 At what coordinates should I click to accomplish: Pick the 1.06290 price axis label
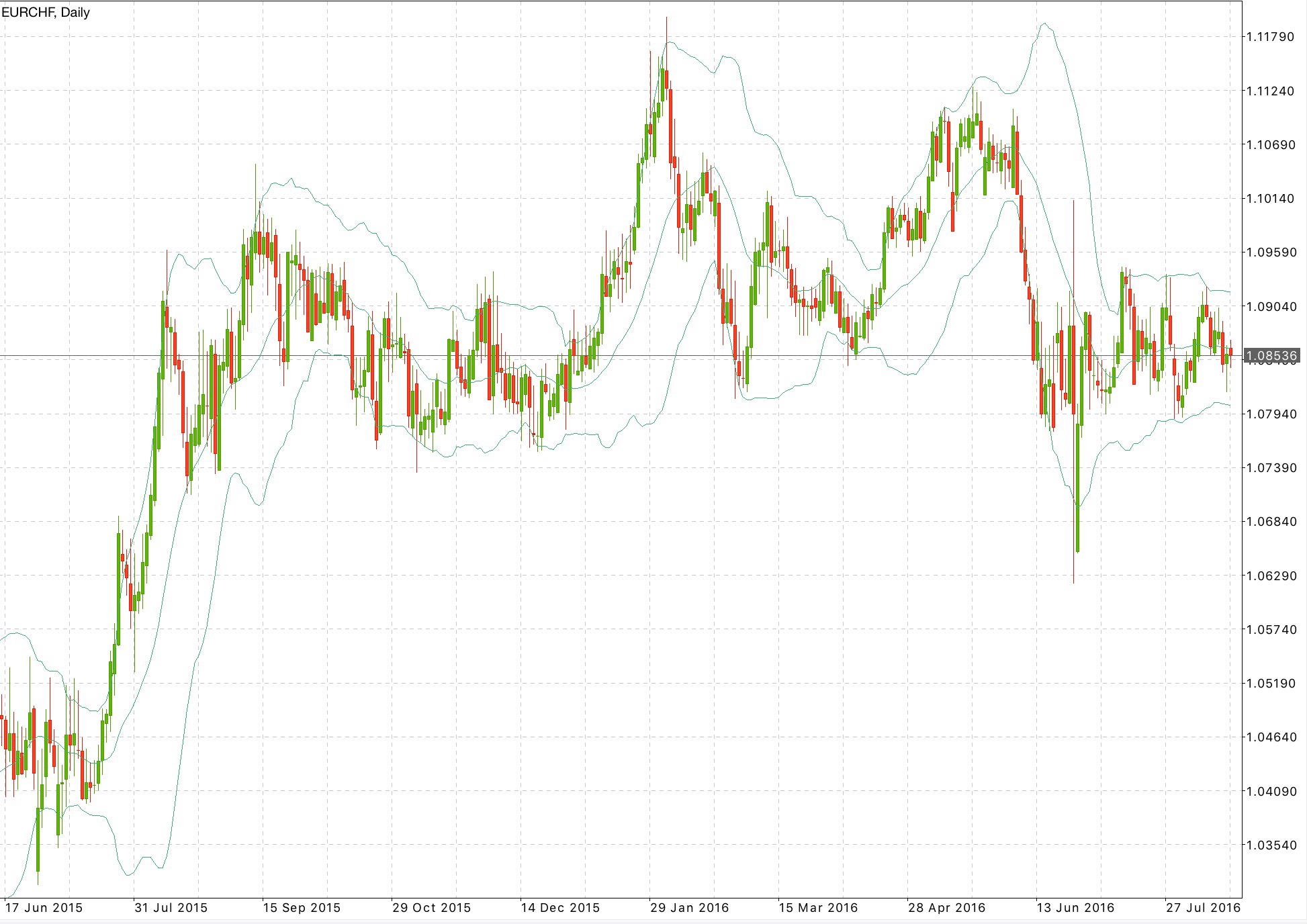pyautogui.click(x=1270, y=575)
